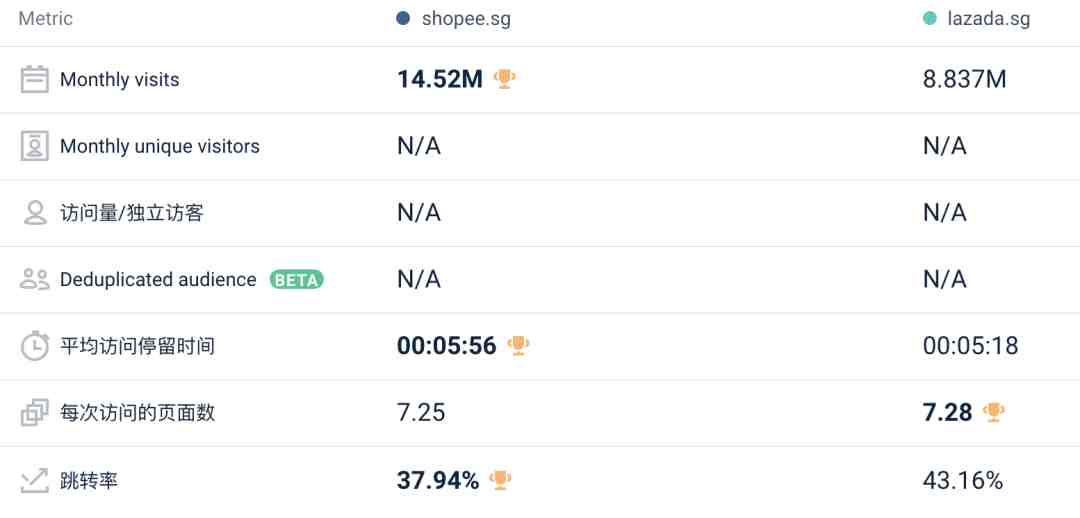Open the shopee.sg column header link
1080x518 pixels.
click(x=466, y=19)
